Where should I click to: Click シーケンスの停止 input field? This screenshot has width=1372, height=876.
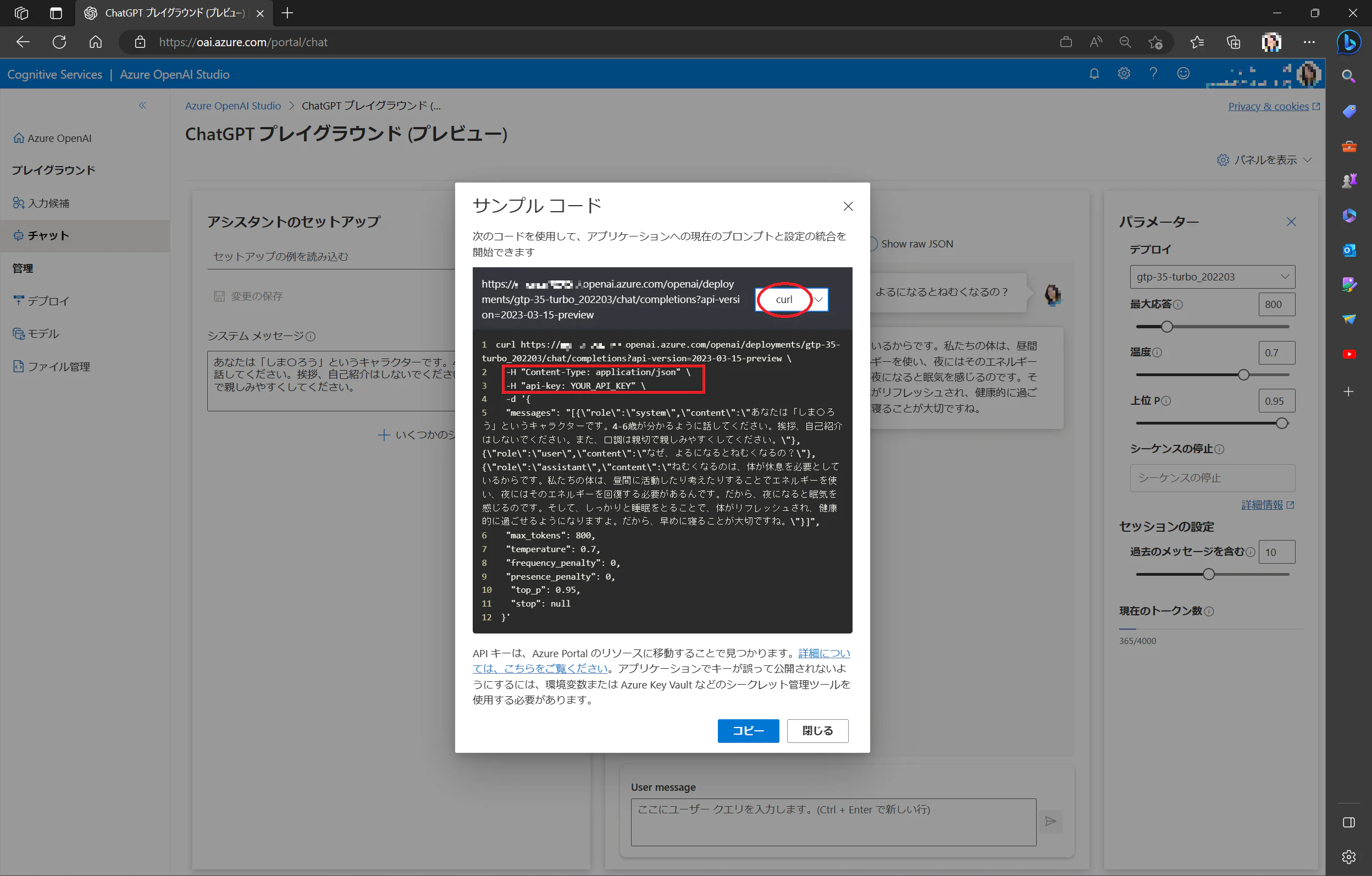pyautogui.click(x=1212, y=478)
